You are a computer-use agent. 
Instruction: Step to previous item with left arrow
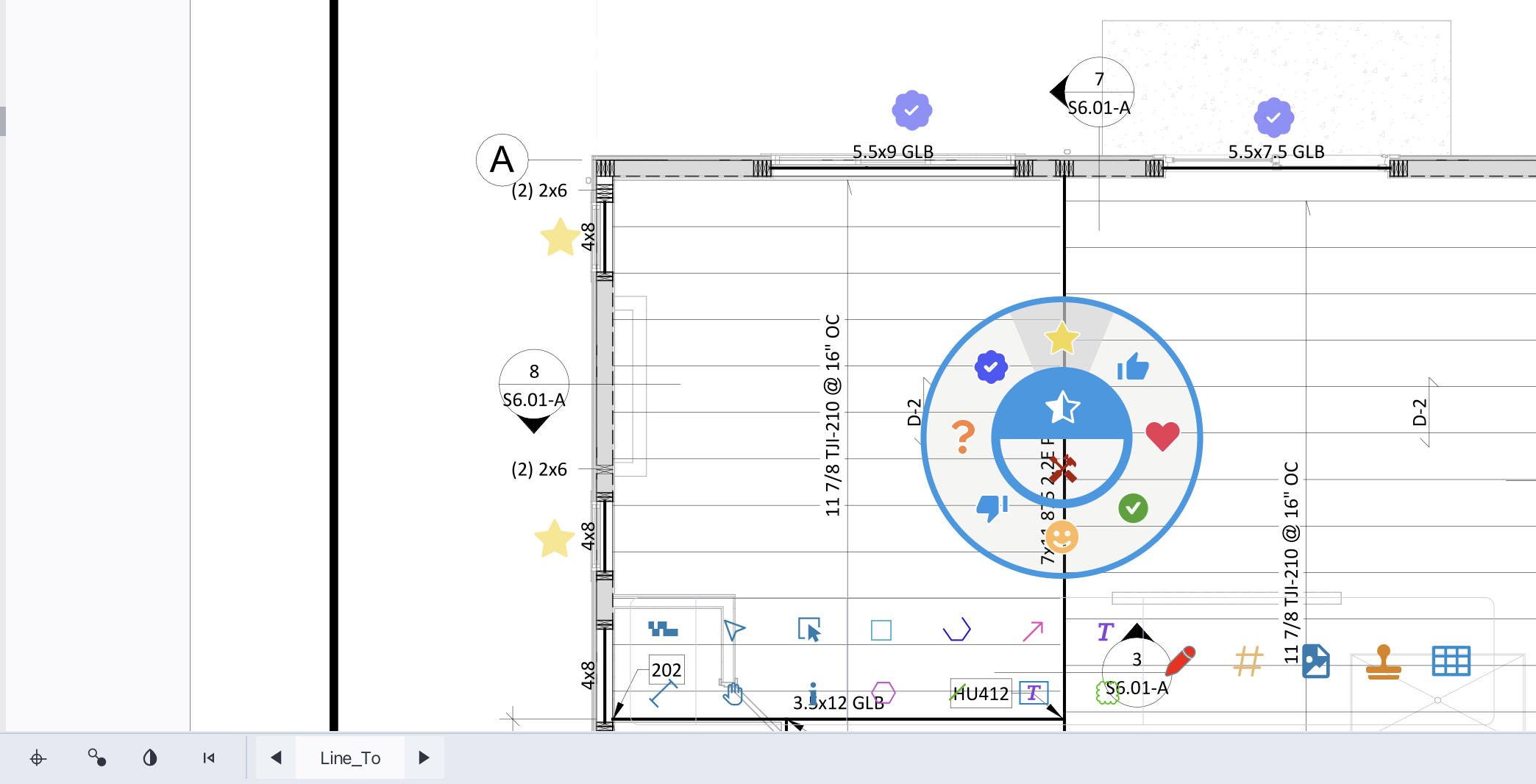coord(276,758)
